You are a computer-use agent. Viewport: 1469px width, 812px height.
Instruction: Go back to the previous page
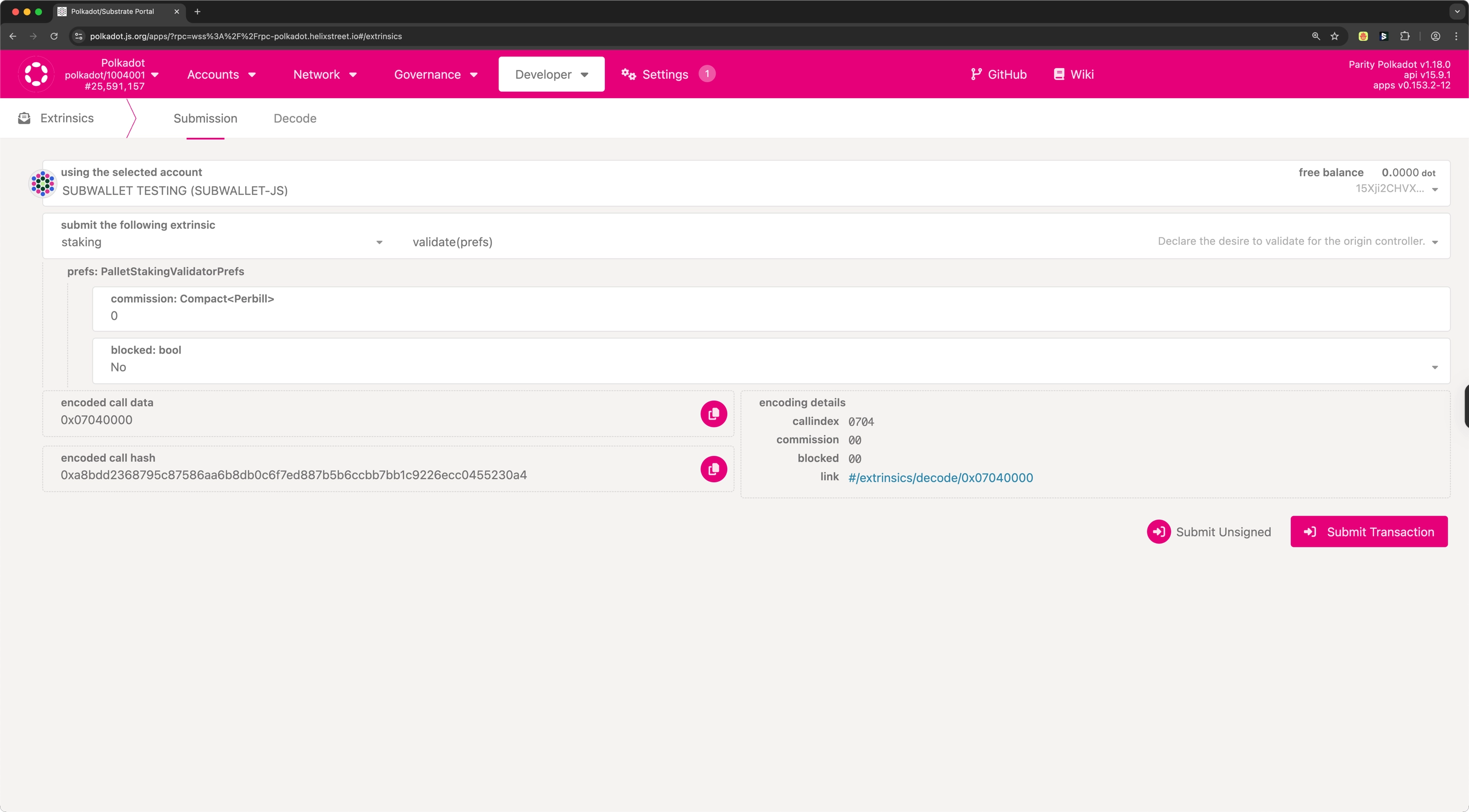pyautogui.click(x=13, y=36)
